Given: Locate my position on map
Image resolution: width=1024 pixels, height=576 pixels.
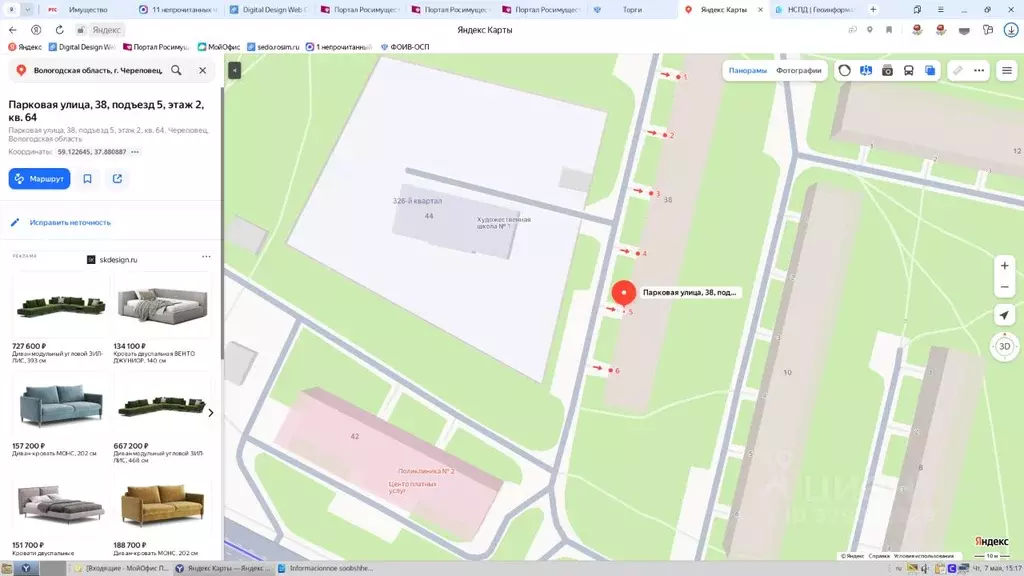Looking at the screenshot, I should click(x=1004, y=315).
